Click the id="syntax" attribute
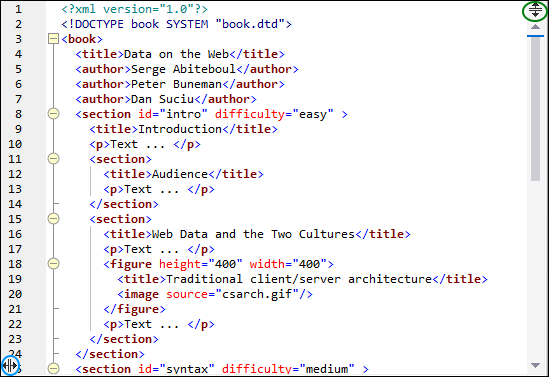This screenshot has width=549, height=377. 176,369
